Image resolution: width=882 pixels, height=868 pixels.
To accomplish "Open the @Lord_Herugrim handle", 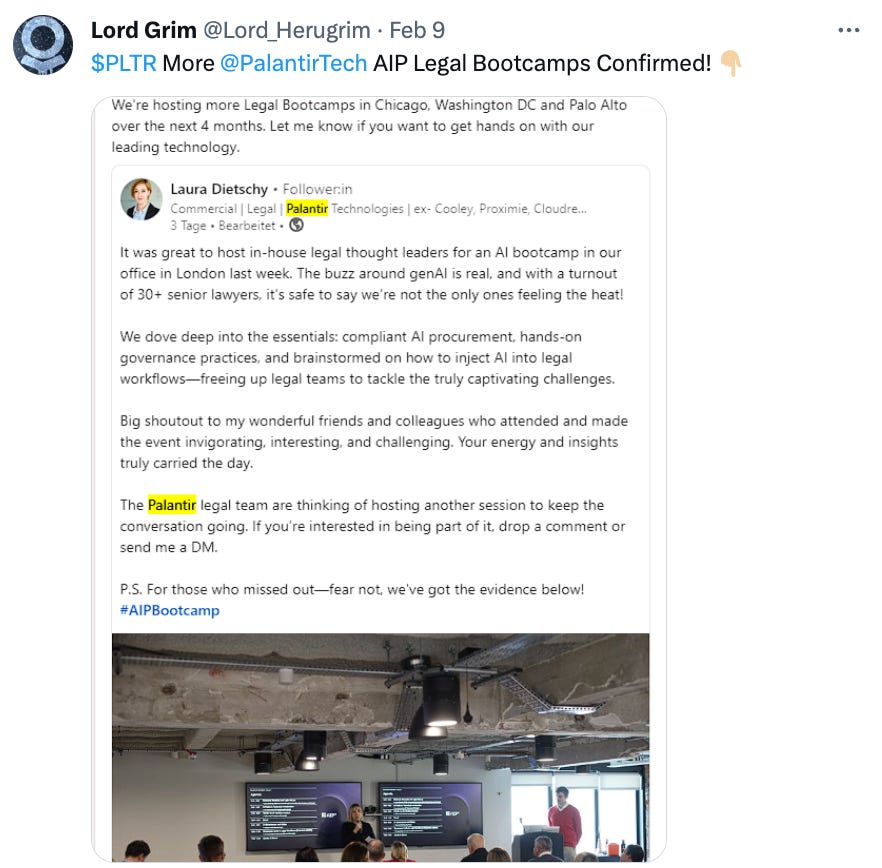I will (286, 30).
